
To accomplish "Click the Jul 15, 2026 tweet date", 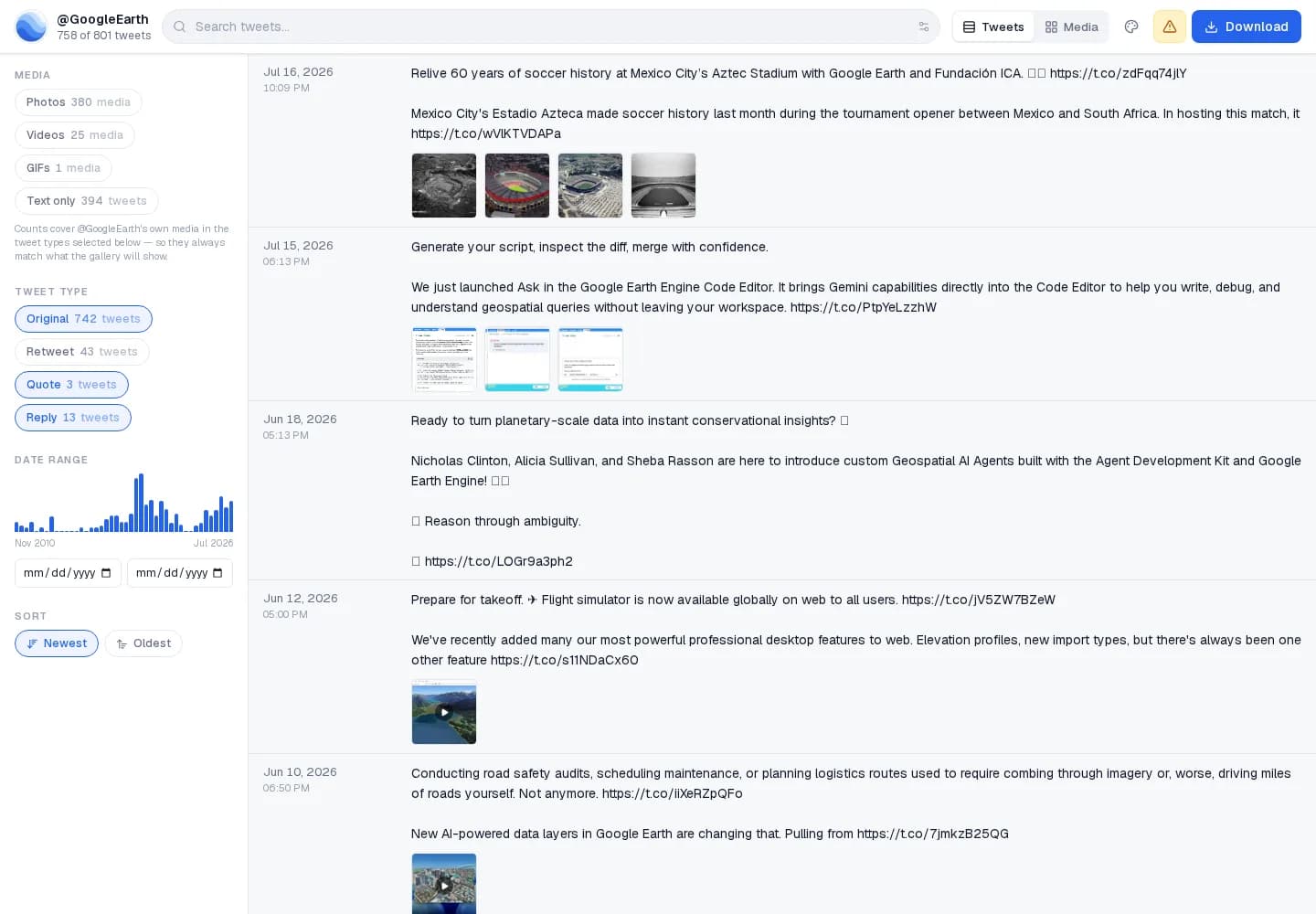I will click(298, 246).
